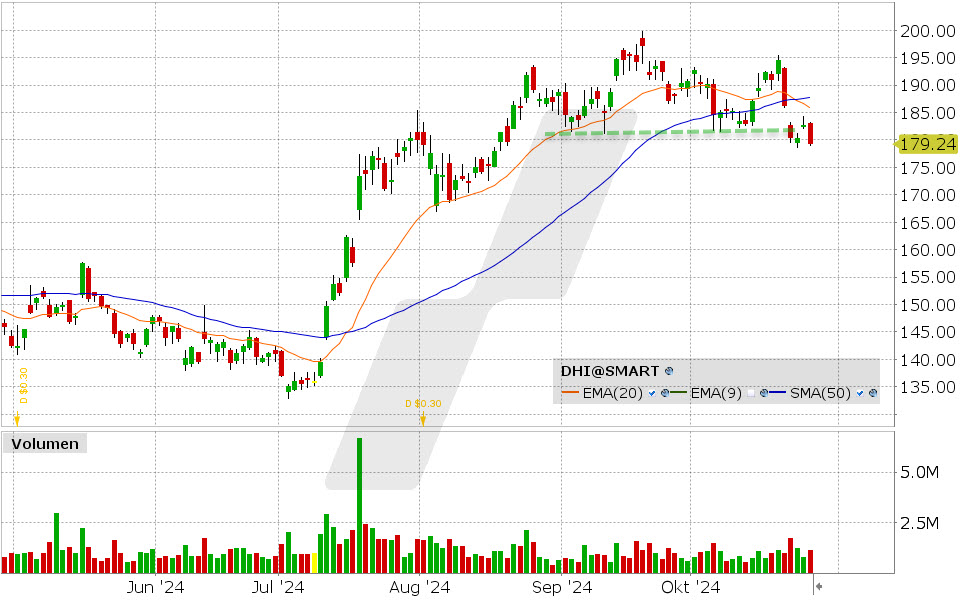This screenshot has height=600, width=960.
Task: Open the SMA(50) indicator settings icon
Action: 873,393
